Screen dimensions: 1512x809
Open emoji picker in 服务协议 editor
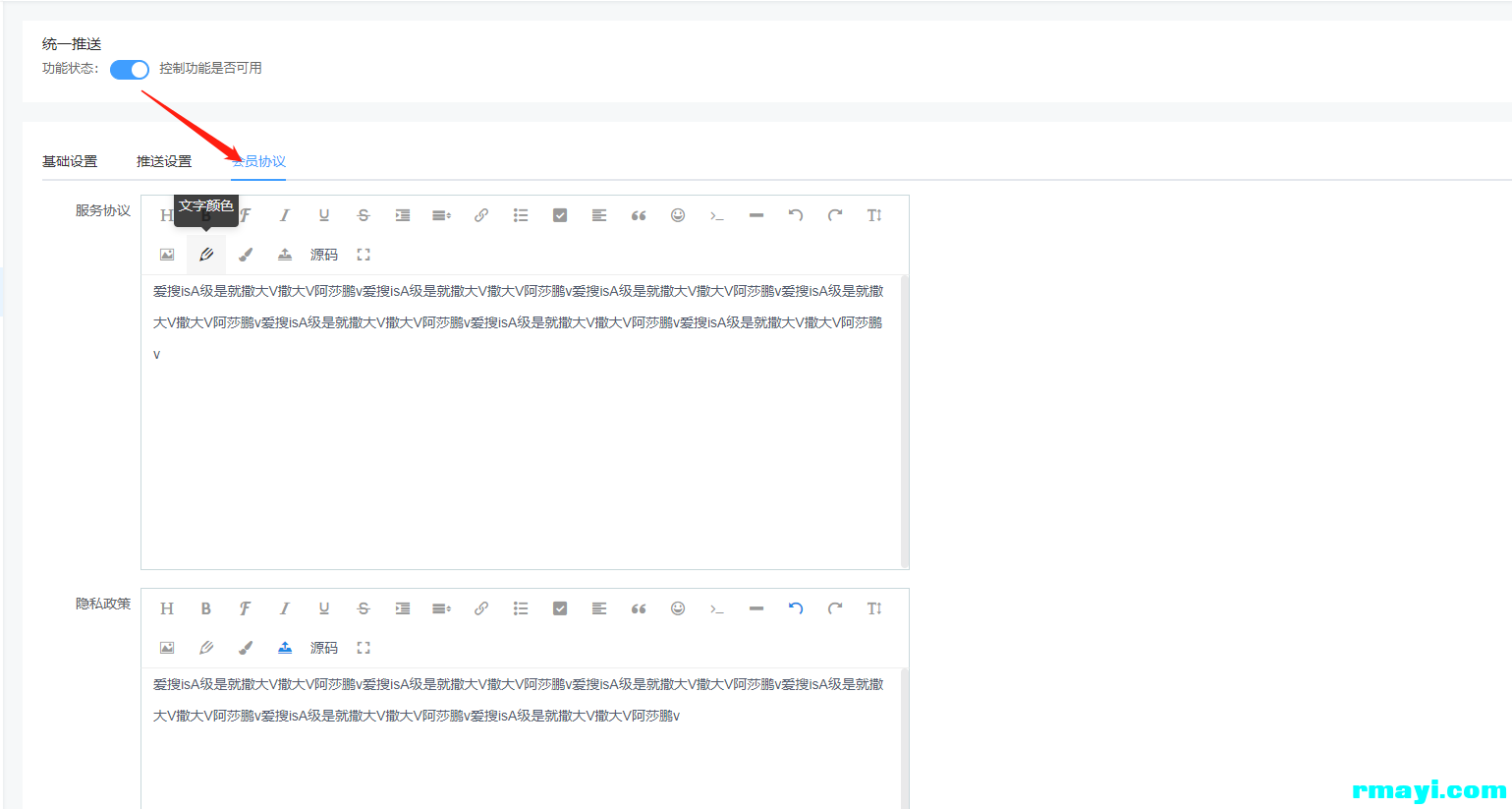(x=678, y=215)
